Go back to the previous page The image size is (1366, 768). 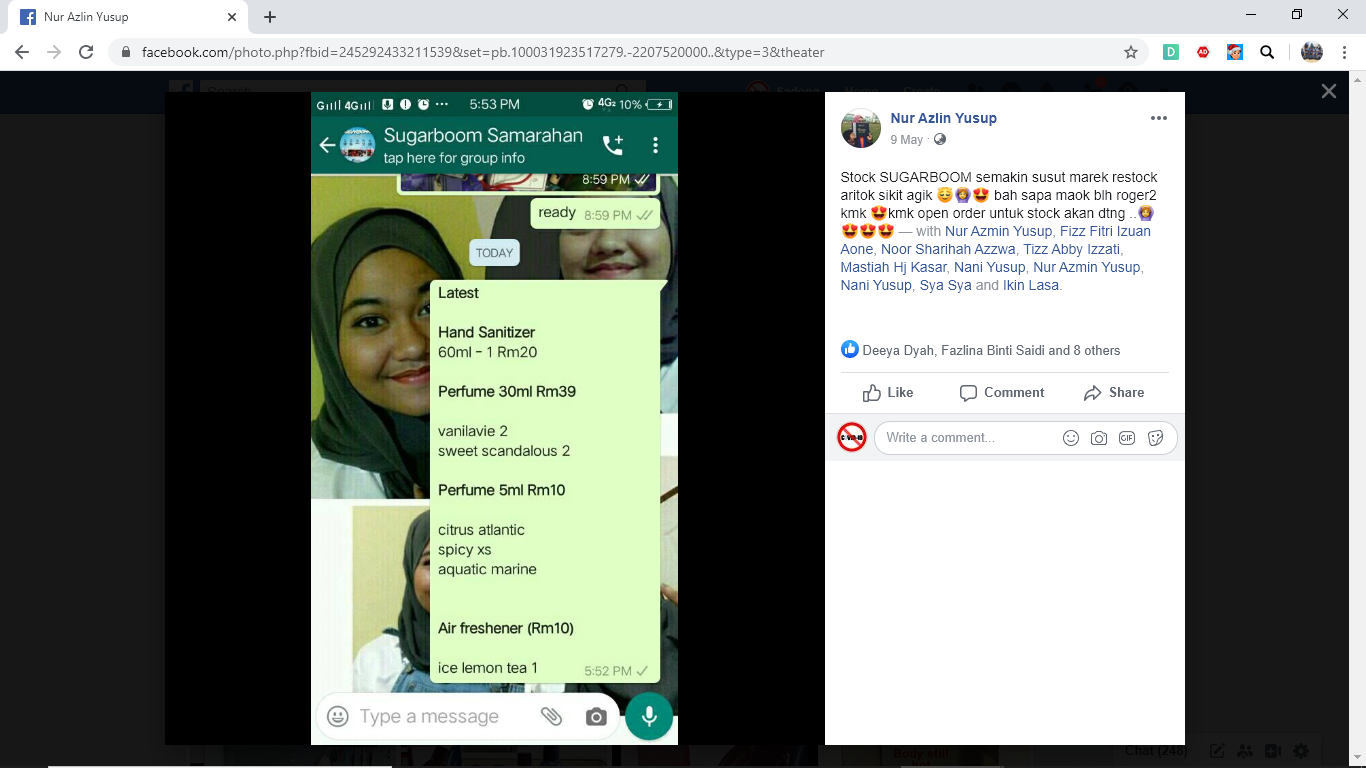[x=22, y=52]
